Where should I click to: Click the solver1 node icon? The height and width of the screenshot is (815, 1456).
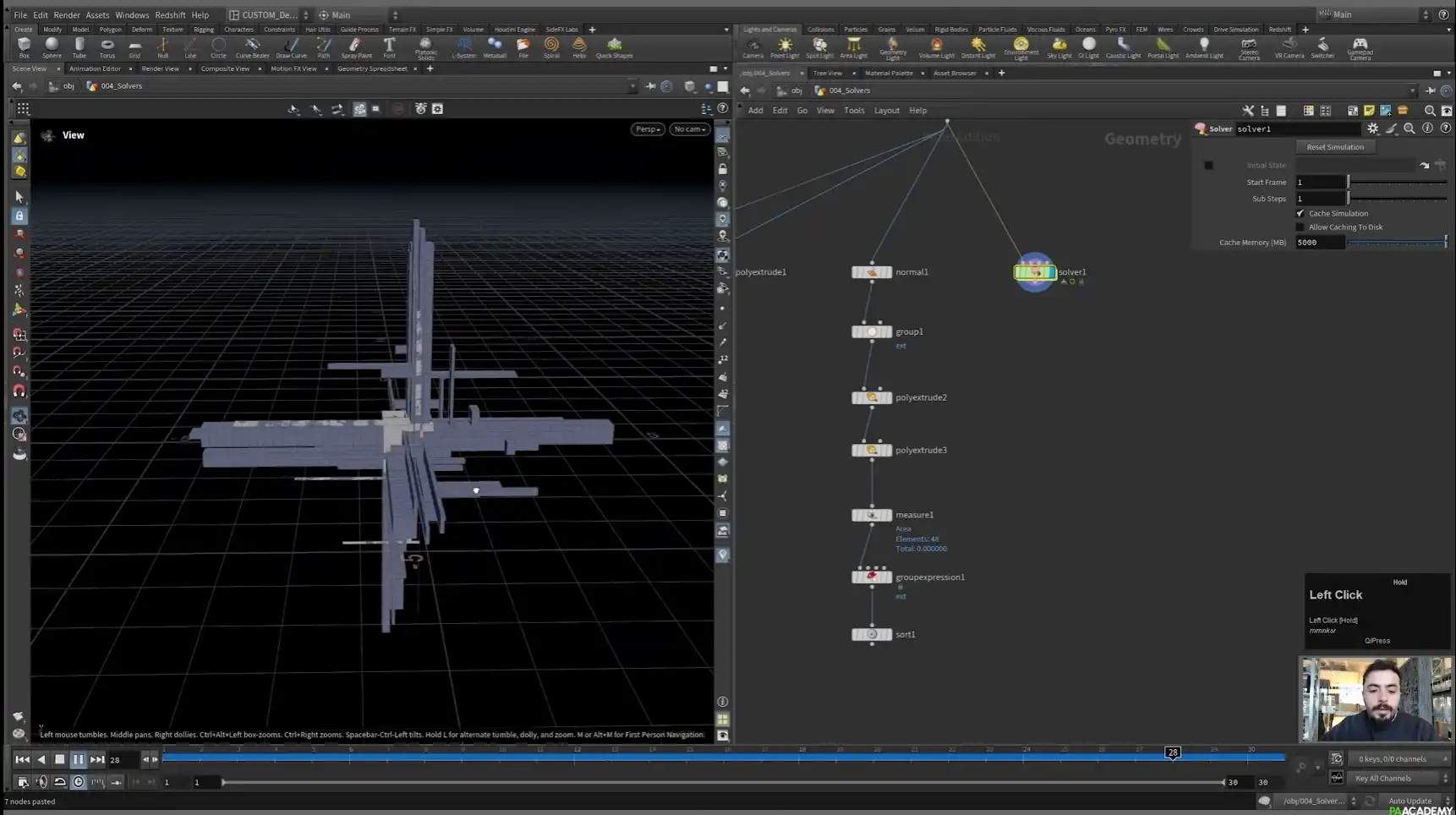point(1034,272)
